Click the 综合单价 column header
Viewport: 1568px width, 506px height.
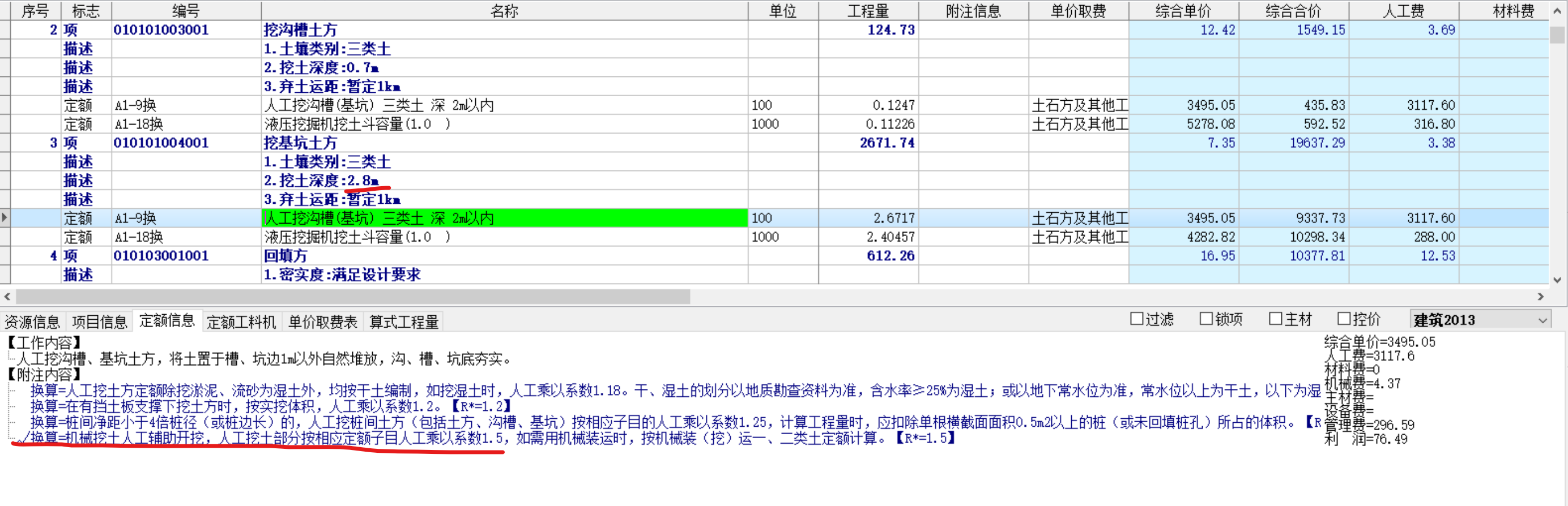[1183, 10]
